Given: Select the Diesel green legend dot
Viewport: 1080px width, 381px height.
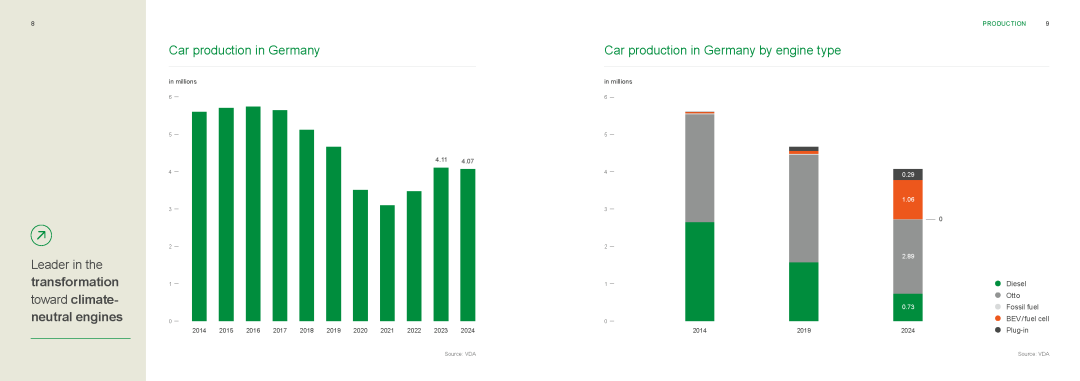Looking at the screenshot, I should click(x=997, y=283).
